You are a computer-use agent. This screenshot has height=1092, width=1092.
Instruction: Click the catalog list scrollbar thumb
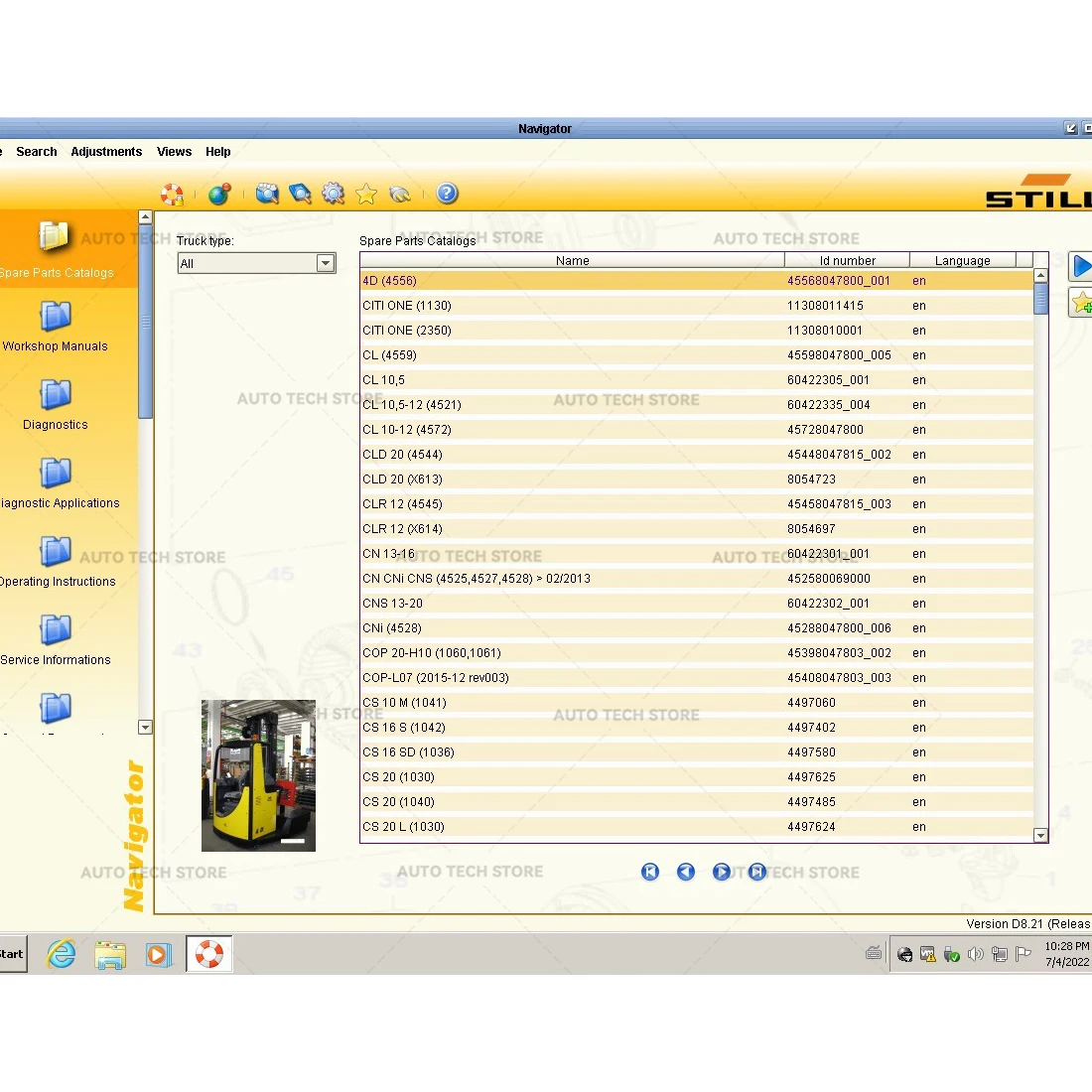(x=1040, y=300)
